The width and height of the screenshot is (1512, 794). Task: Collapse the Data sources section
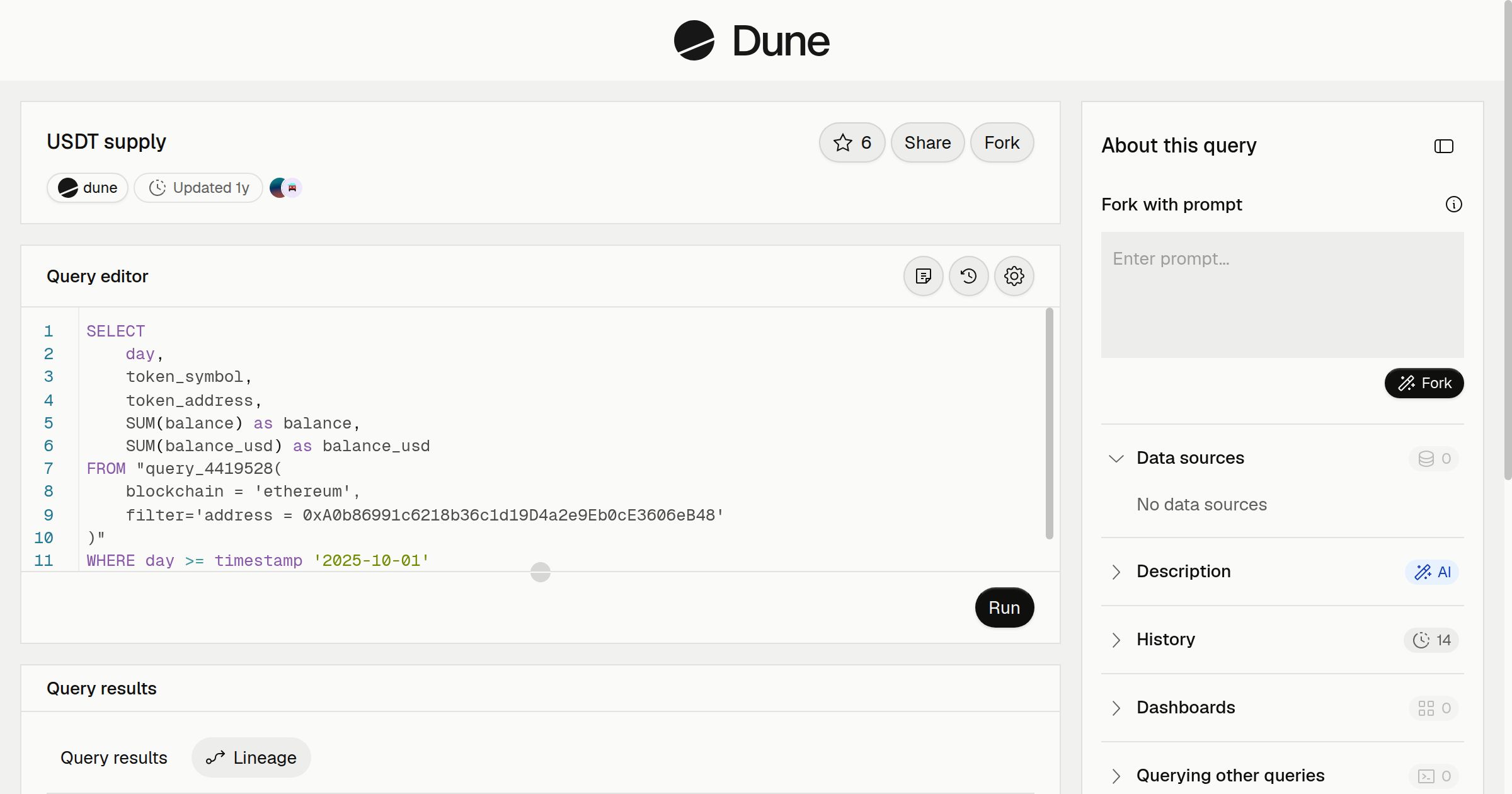1116,458
